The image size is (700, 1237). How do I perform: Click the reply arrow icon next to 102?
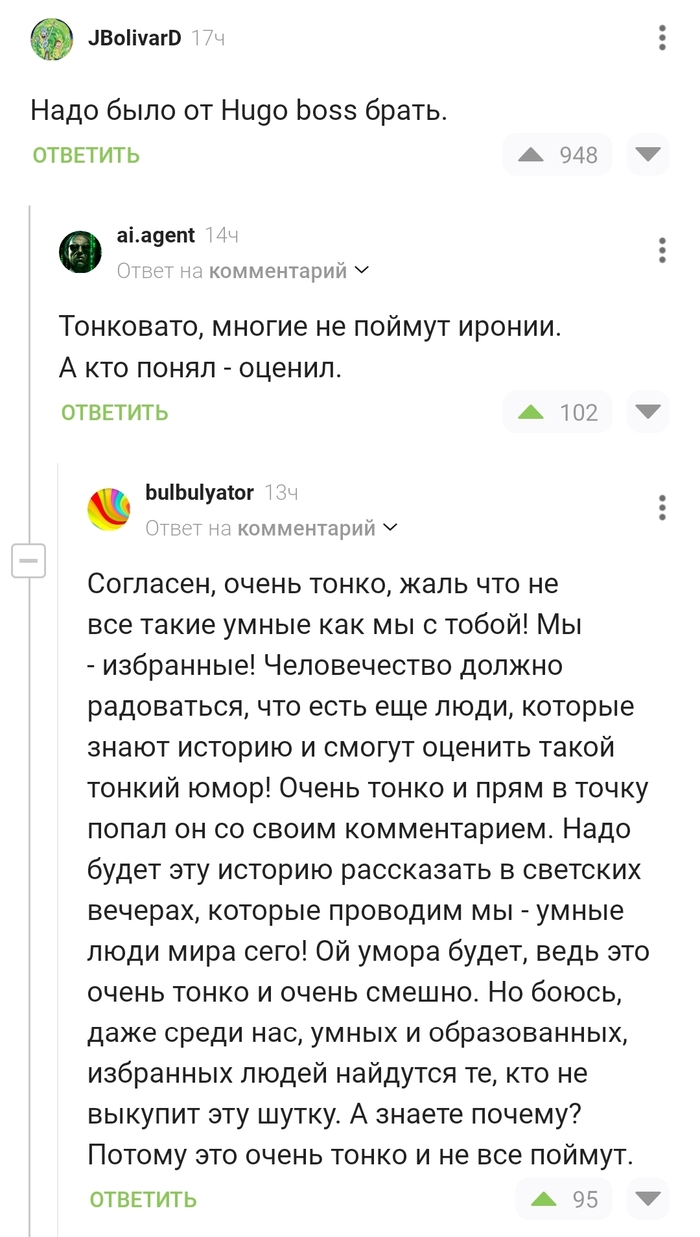[531, 412]
